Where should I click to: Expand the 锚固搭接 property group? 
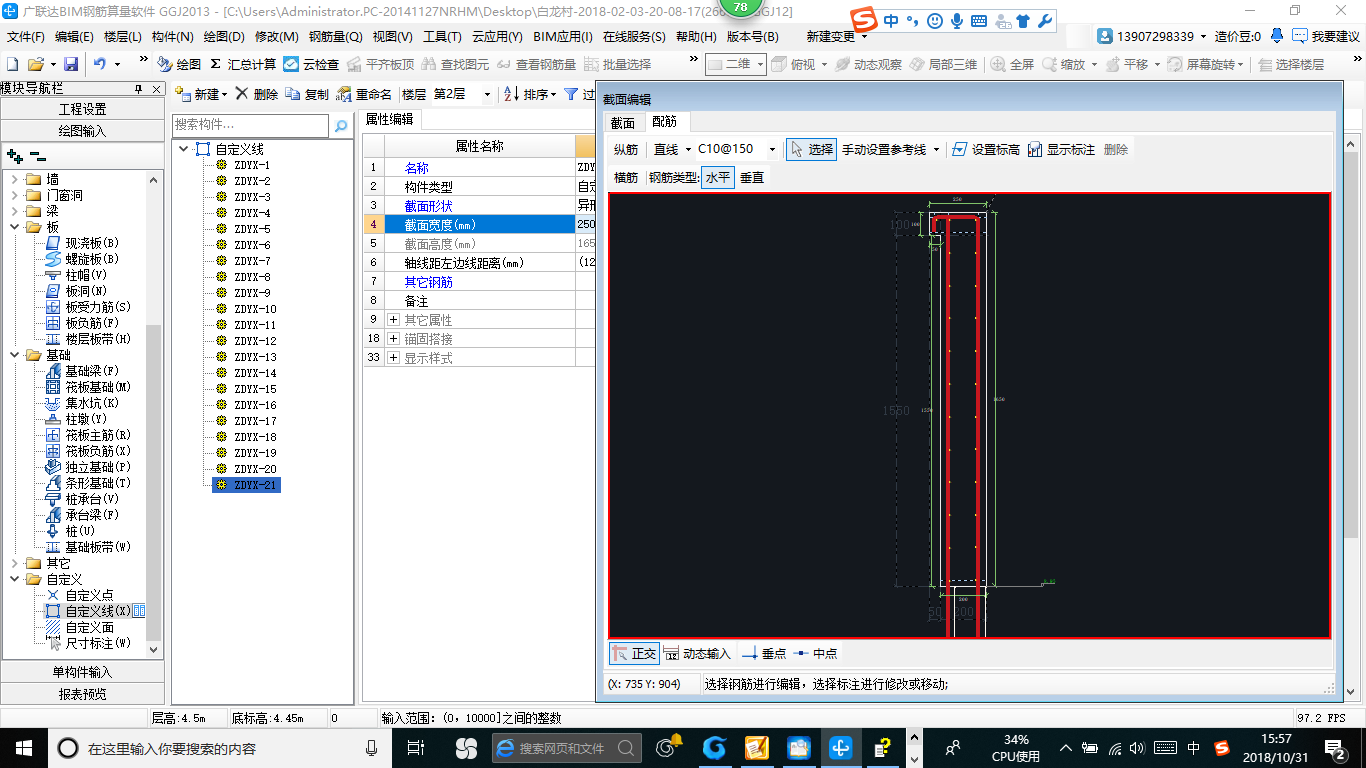394,339
